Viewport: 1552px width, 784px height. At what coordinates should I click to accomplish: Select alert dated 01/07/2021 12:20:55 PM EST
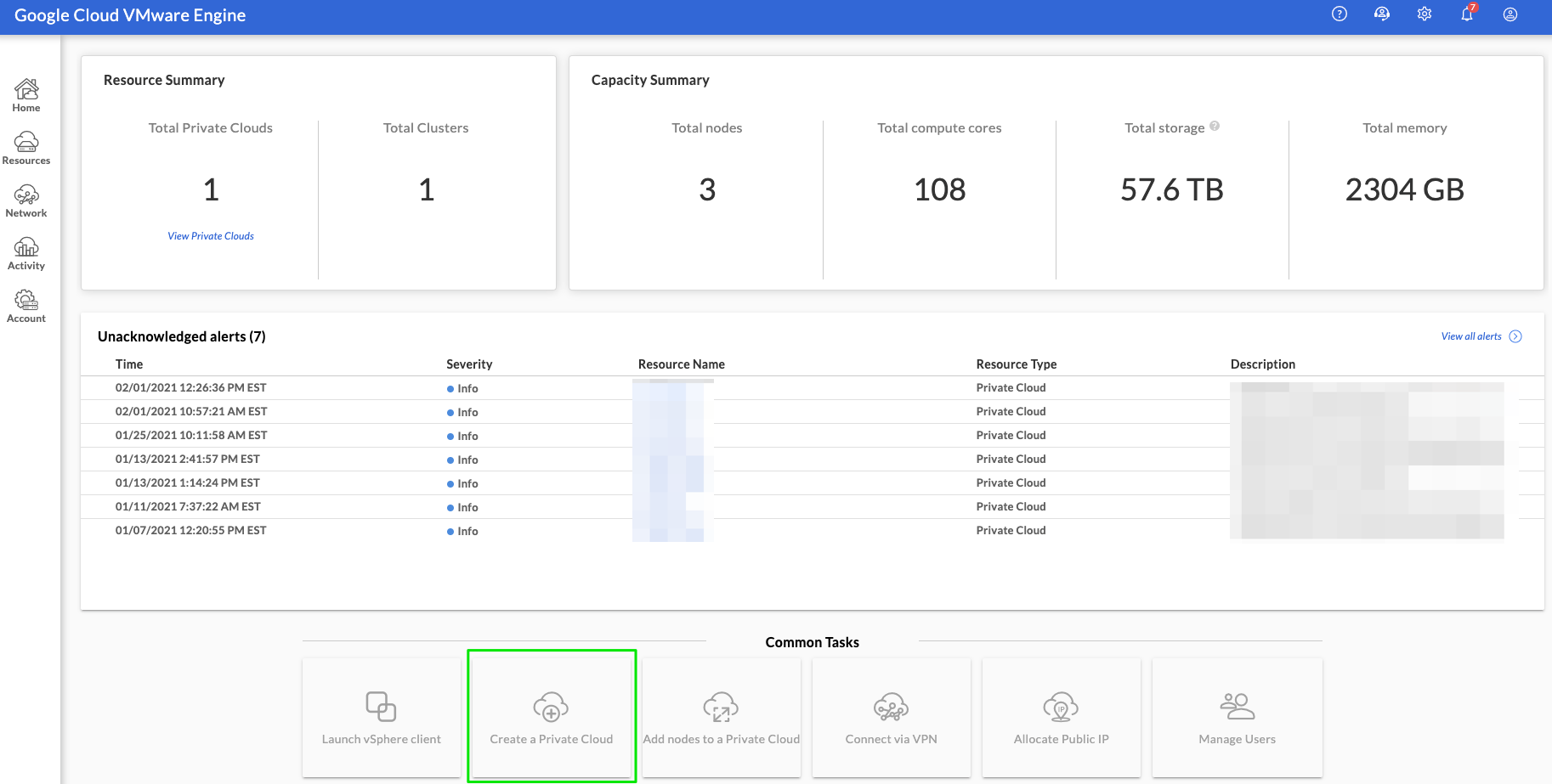(812, 530)
